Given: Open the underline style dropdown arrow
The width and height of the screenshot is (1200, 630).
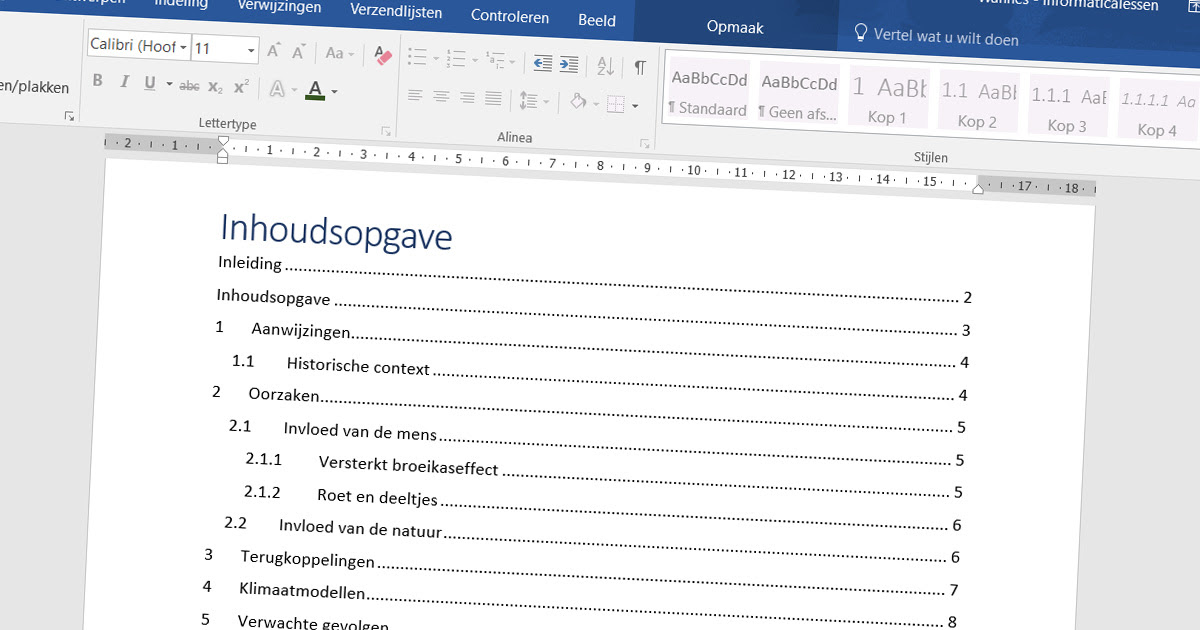Looking at the screenshot, I should [169, 85].
